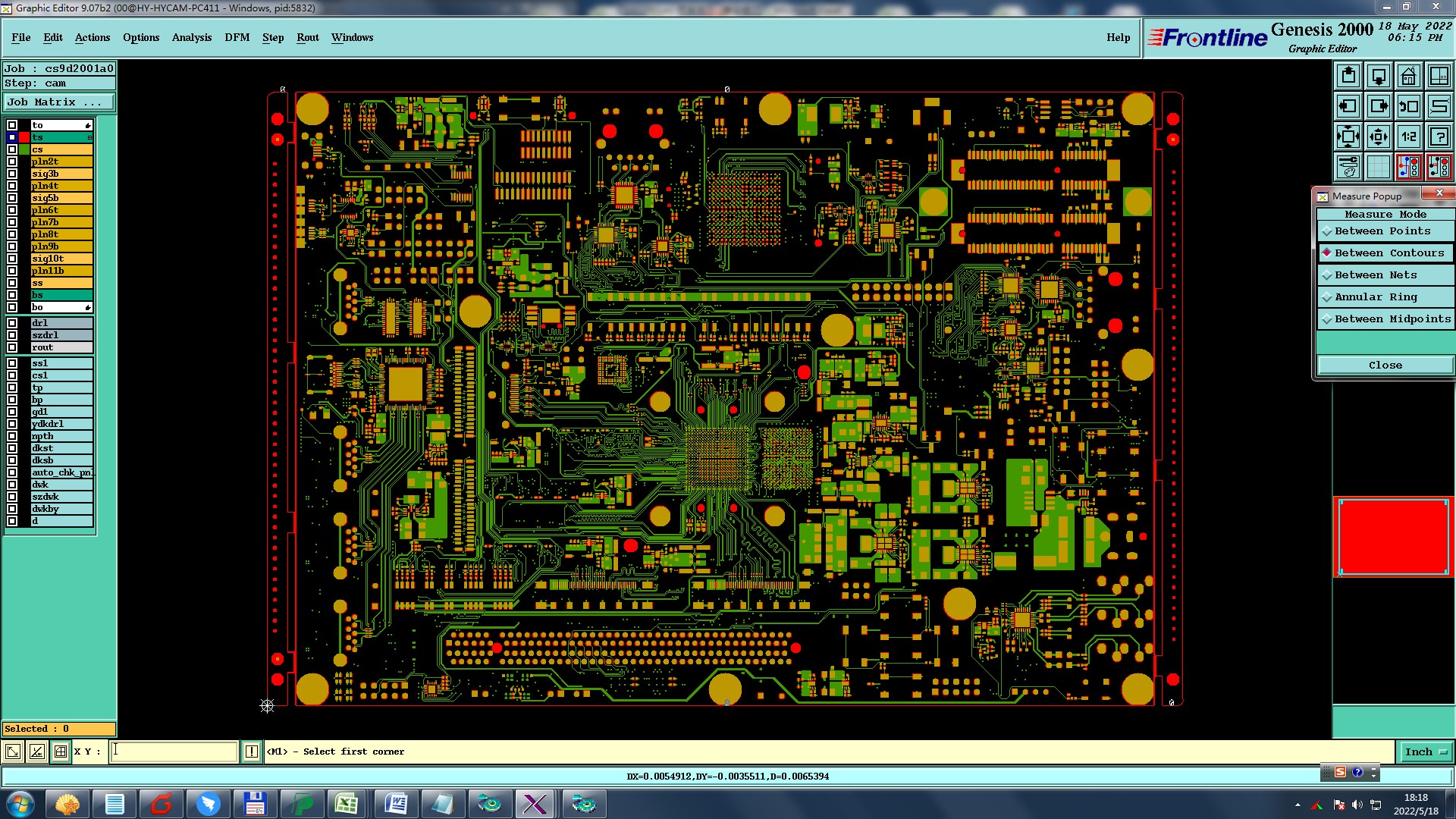Open the Job Matrix button menu
This screenshot has height=819, width=1456.
(x=59, y=102)
